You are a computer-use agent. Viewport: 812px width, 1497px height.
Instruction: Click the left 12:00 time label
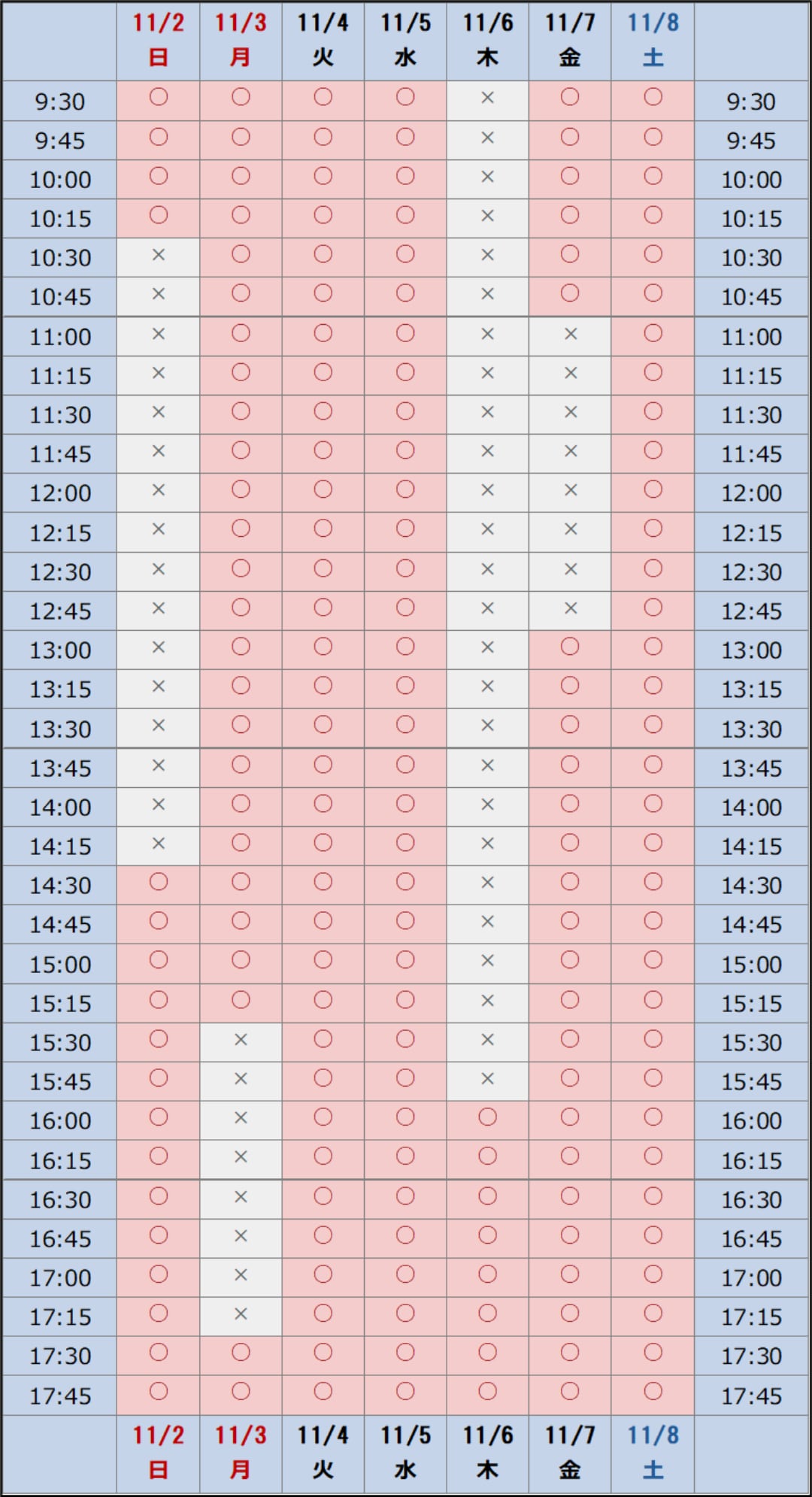coord(60,493)
